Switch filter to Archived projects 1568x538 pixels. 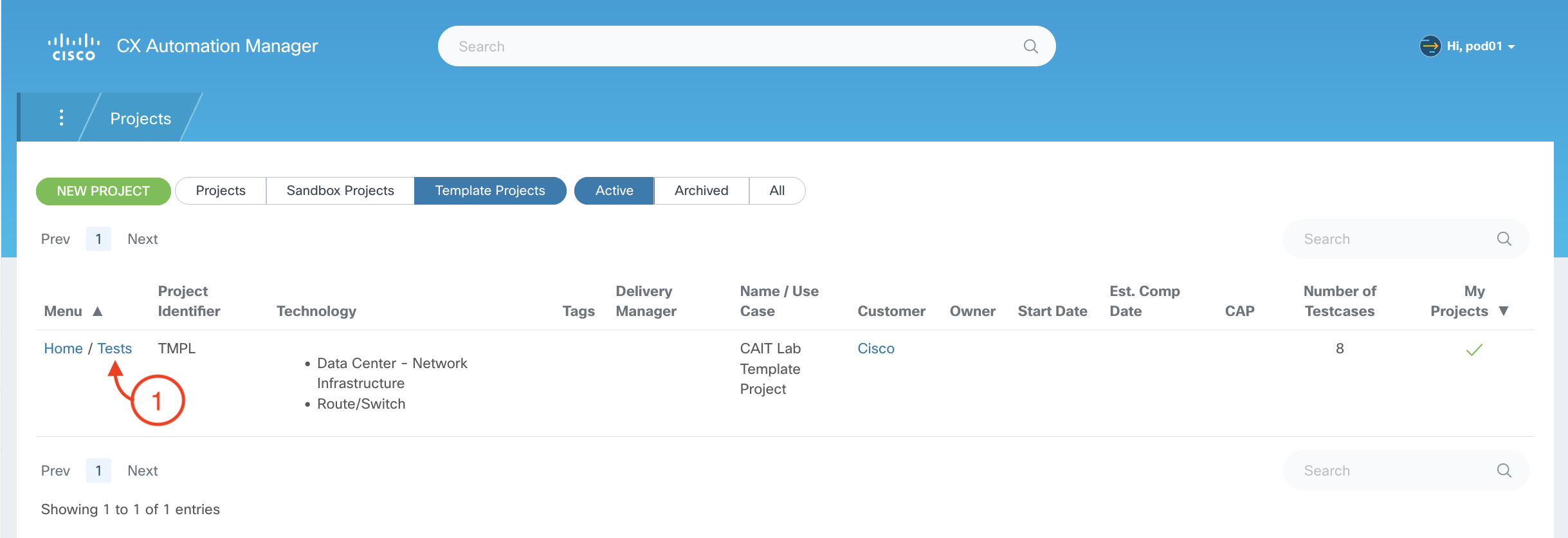701,191
